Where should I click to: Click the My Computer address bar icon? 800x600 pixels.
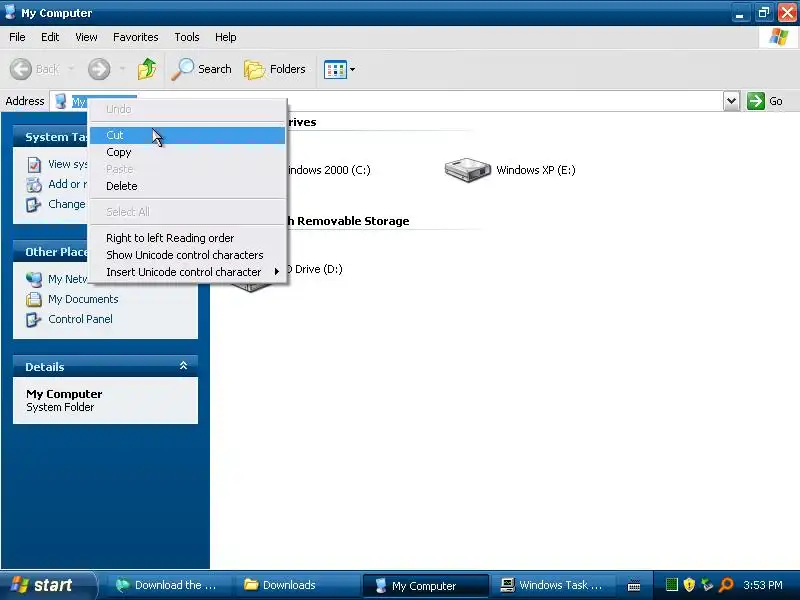[x=61, y=101]
